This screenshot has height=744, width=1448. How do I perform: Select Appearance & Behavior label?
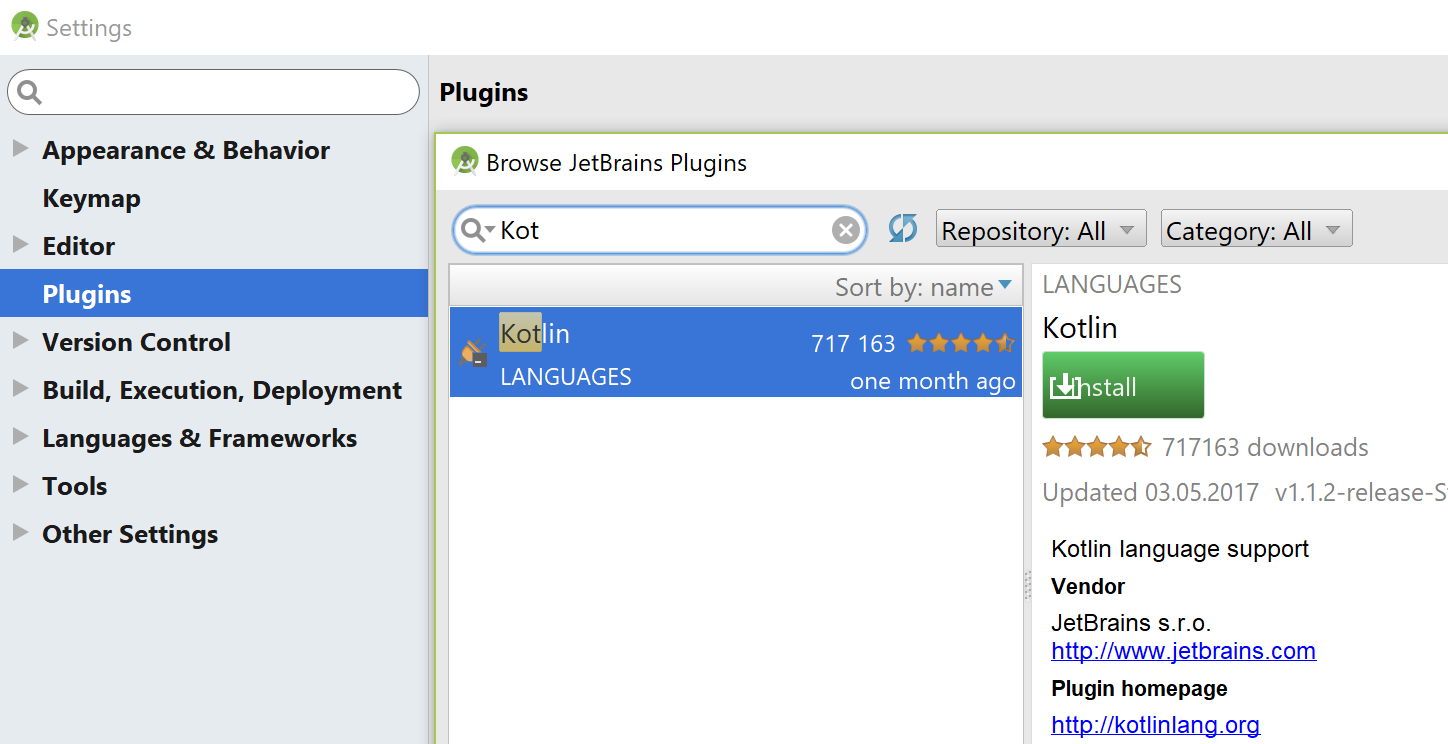click(x=186, y=150)
